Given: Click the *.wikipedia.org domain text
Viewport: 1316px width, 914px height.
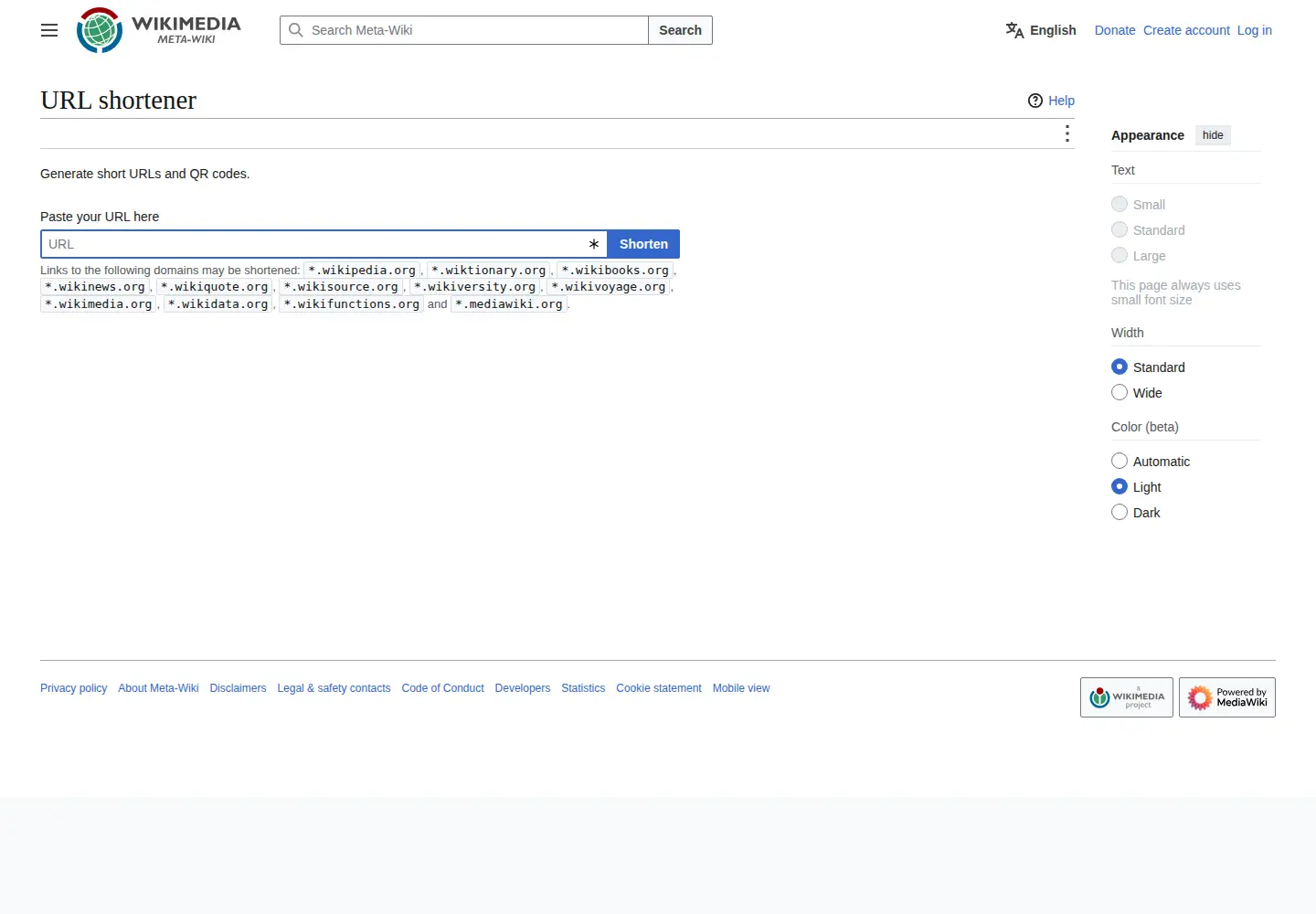Looking at the screenshot, I should [362, 271].
